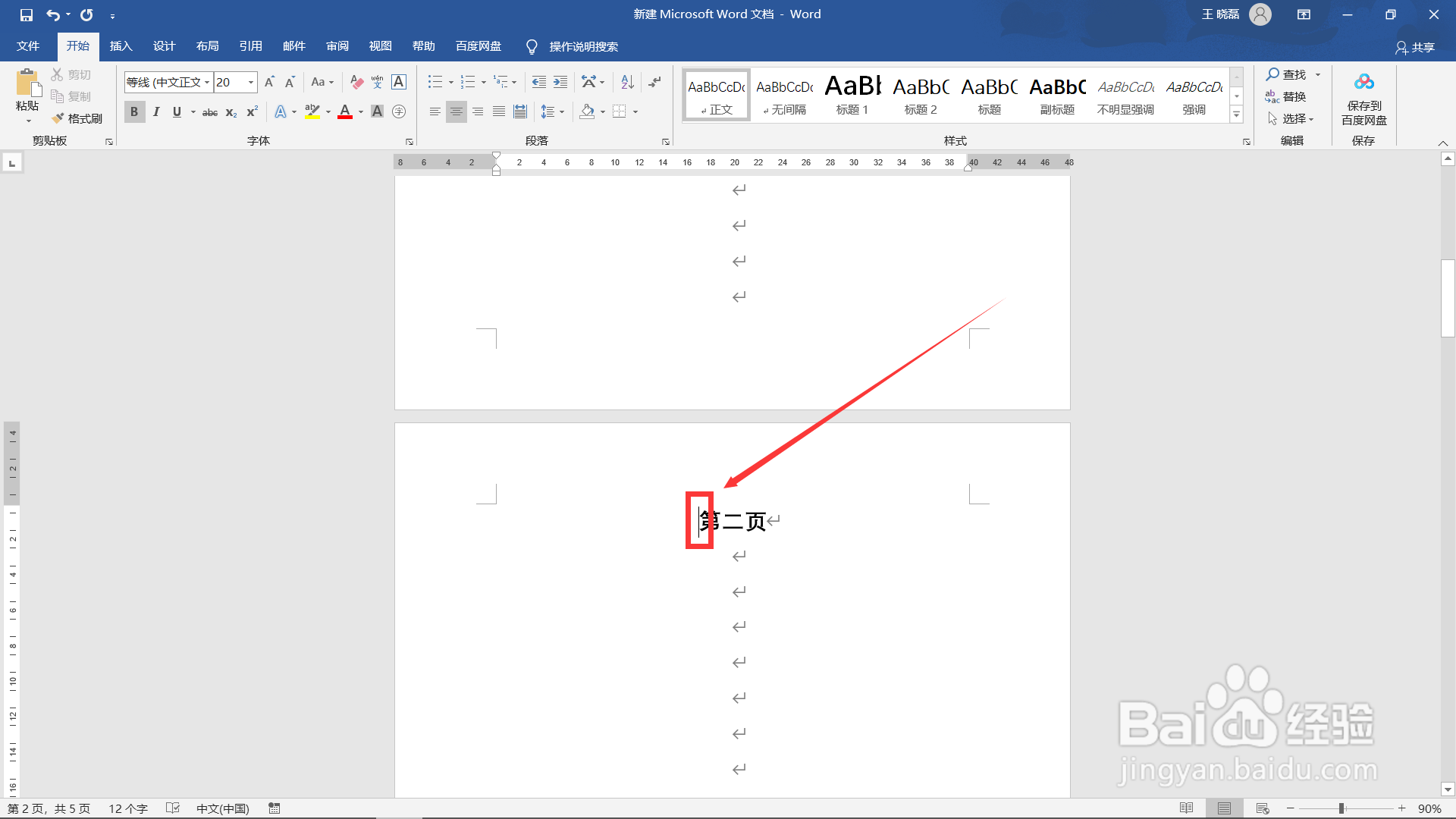
Task: Open the font size dropdown
Action: [x=251, y=82]
